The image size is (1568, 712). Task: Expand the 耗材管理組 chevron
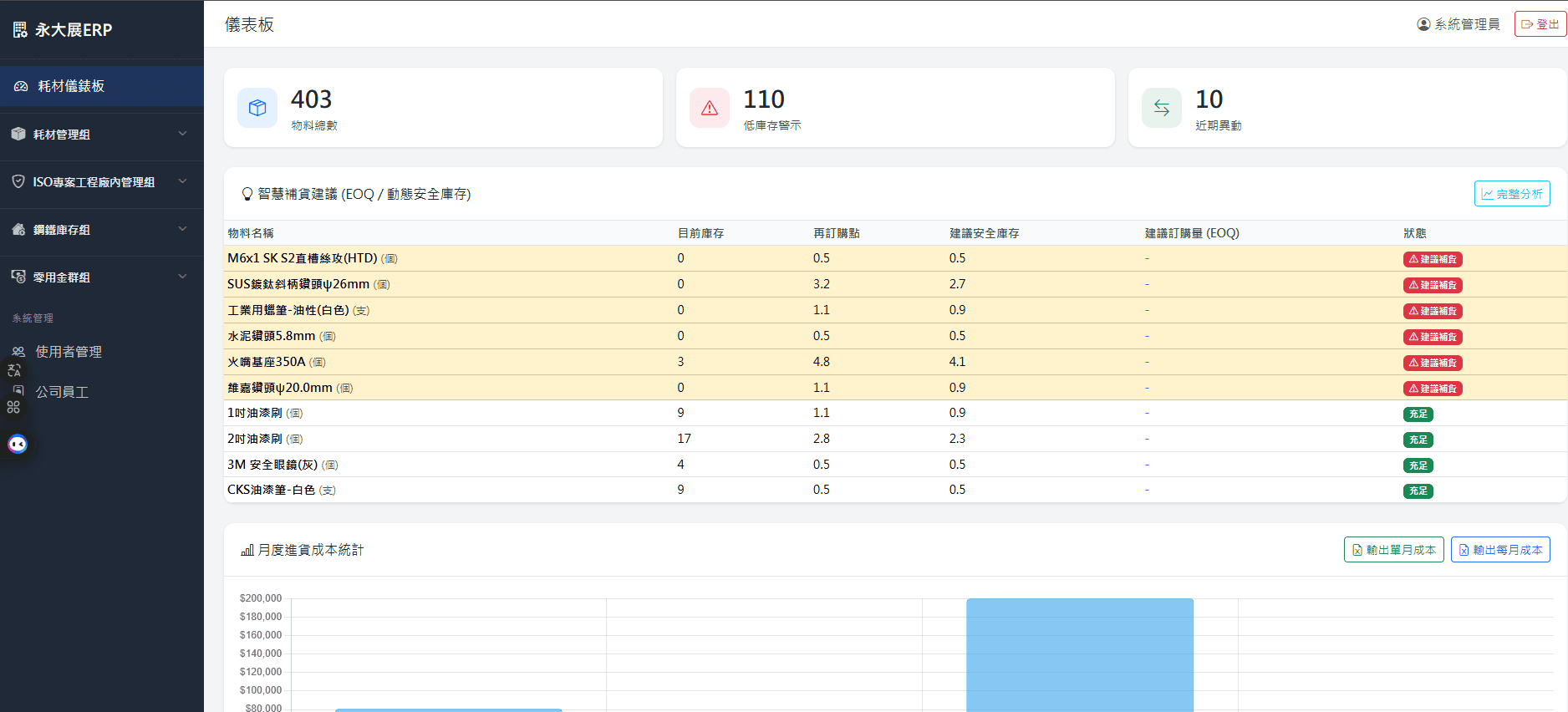click(182, 134)
